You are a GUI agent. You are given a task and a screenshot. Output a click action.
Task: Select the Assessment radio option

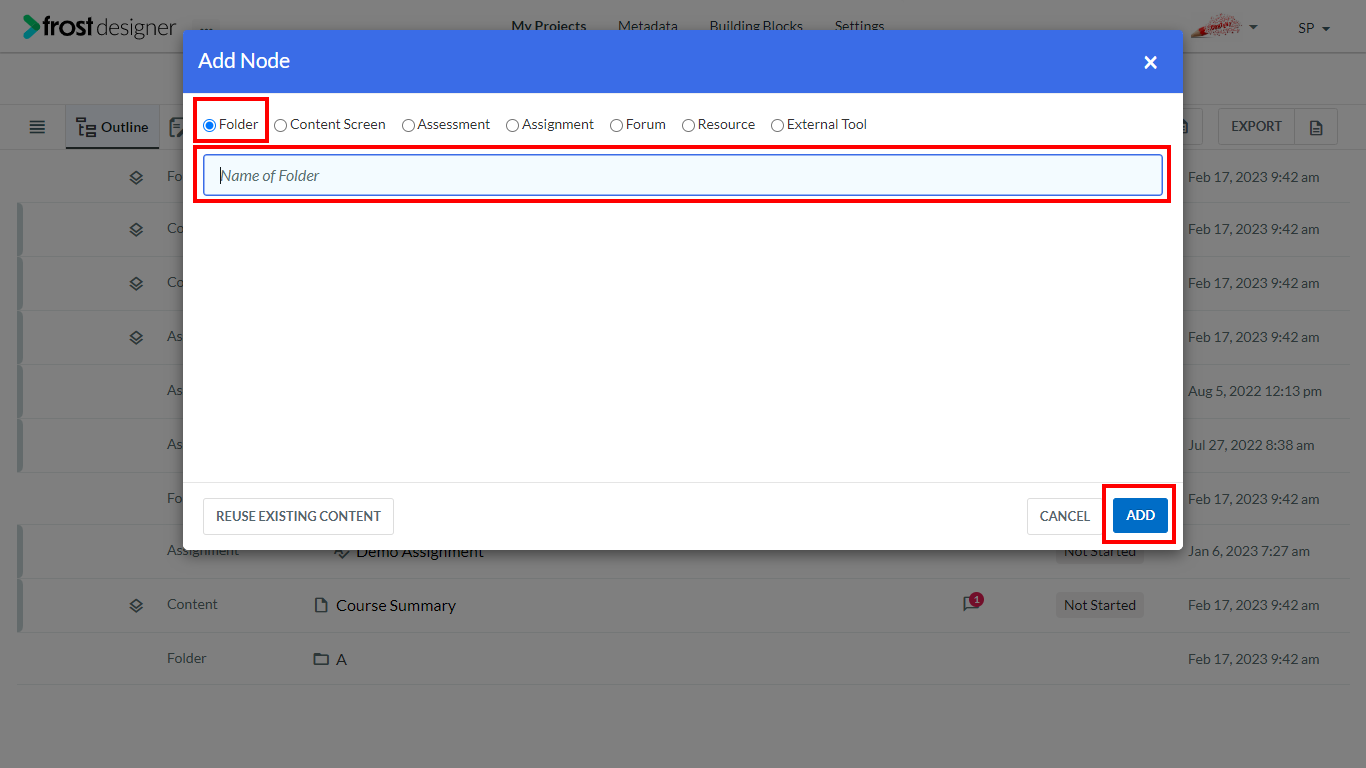(408, 125)
